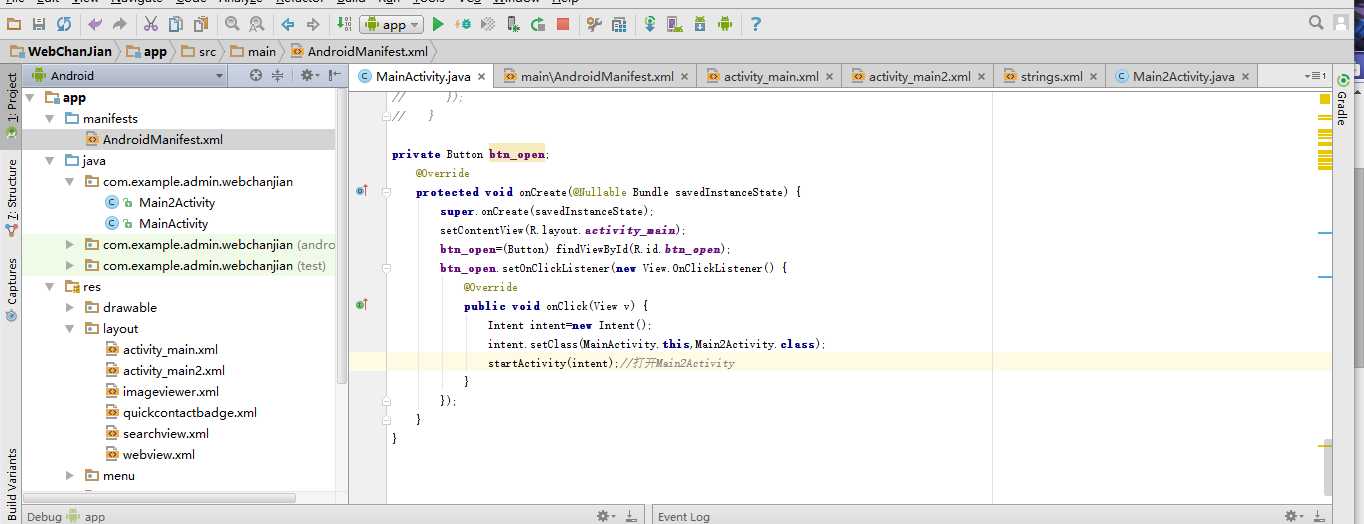Select Main2Activity class in project tree

coord(177,202)
